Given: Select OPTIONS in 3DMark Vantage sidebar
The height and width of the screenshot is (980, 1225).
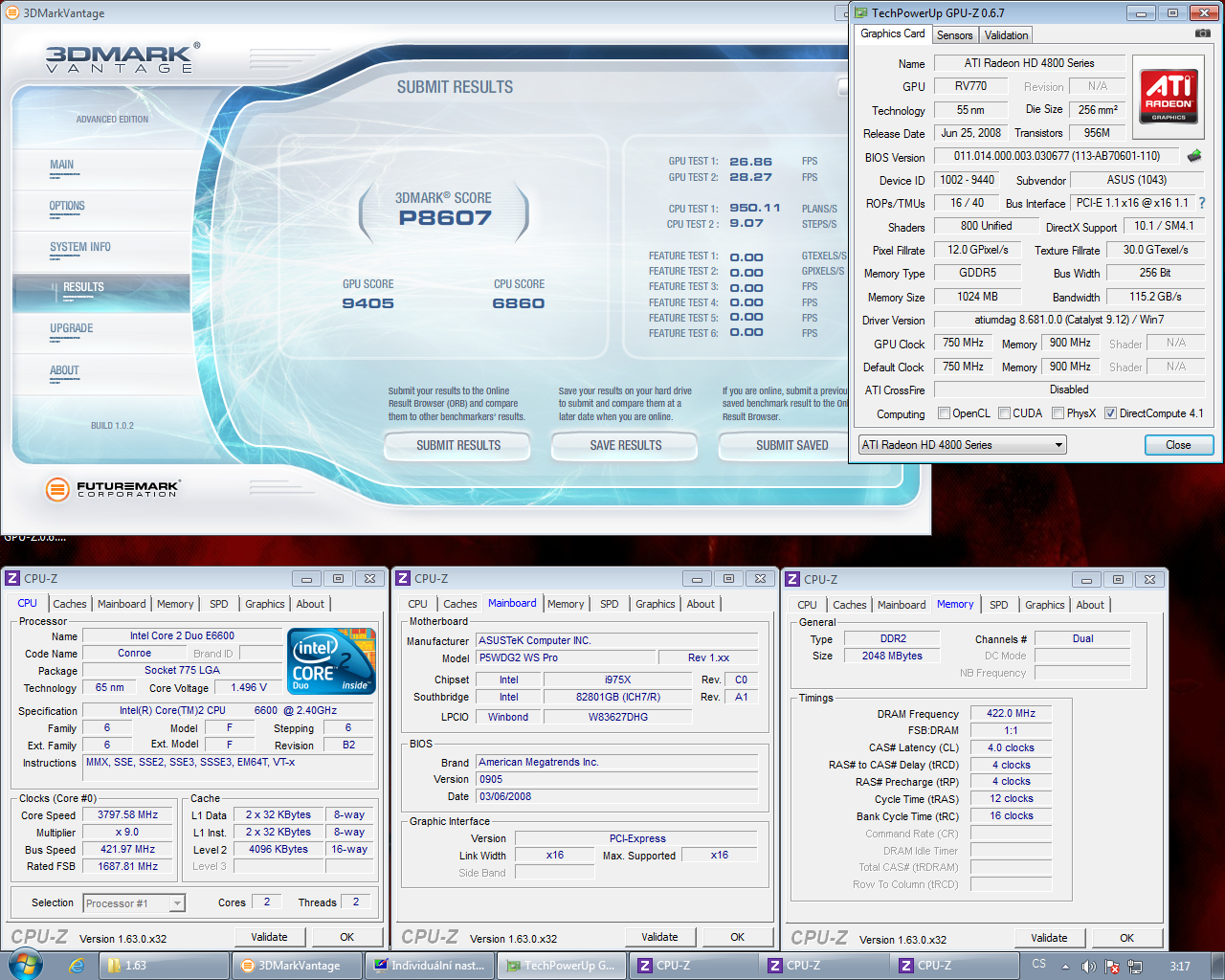Looking at the screenshot, I should [x=67, y=206].
